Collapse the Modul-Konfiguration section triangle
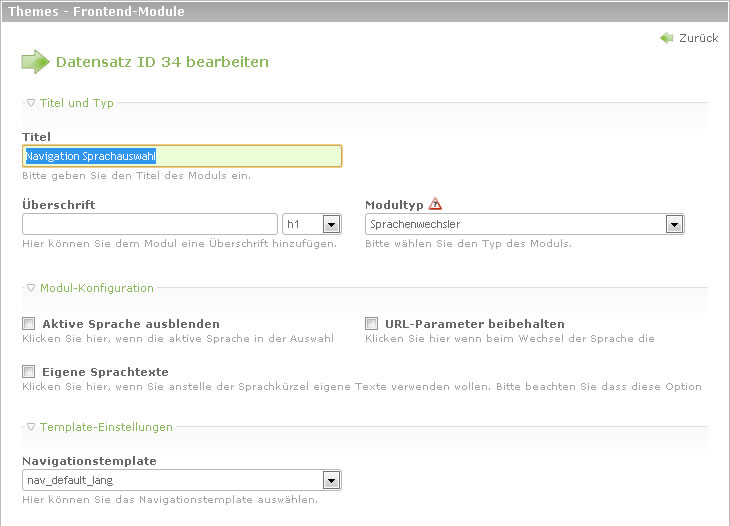Viewport: 730px width, 526px height. pos(31,288)
